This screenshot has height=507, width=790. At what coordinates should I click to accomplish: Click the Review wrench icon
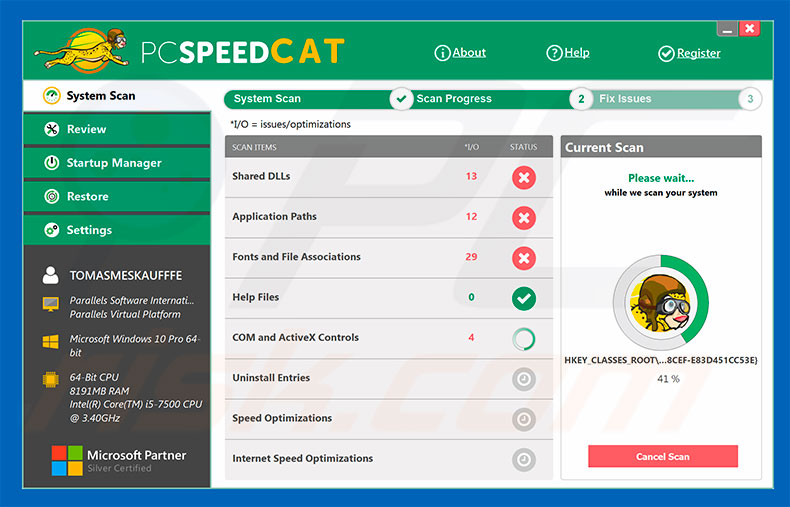click(x=51, y=129)
